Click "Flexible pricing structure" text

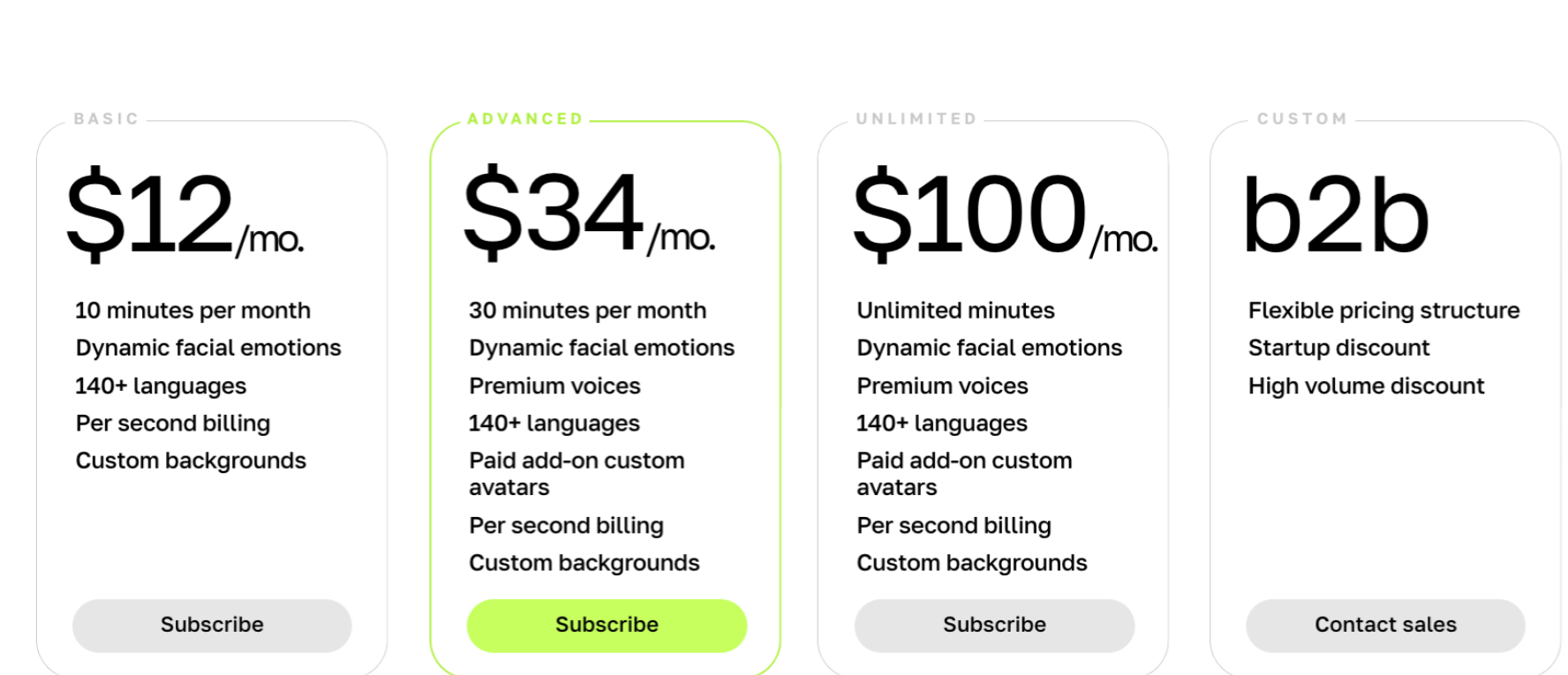[x=1383, y=311]
